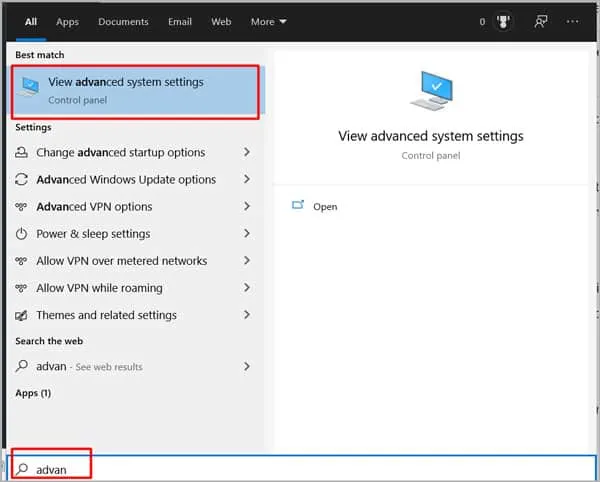Click the startup options user-drive icon
Image resolution: width=600 pixels, height=482 pixels.
pyautogui.click(x=21, y=152)
